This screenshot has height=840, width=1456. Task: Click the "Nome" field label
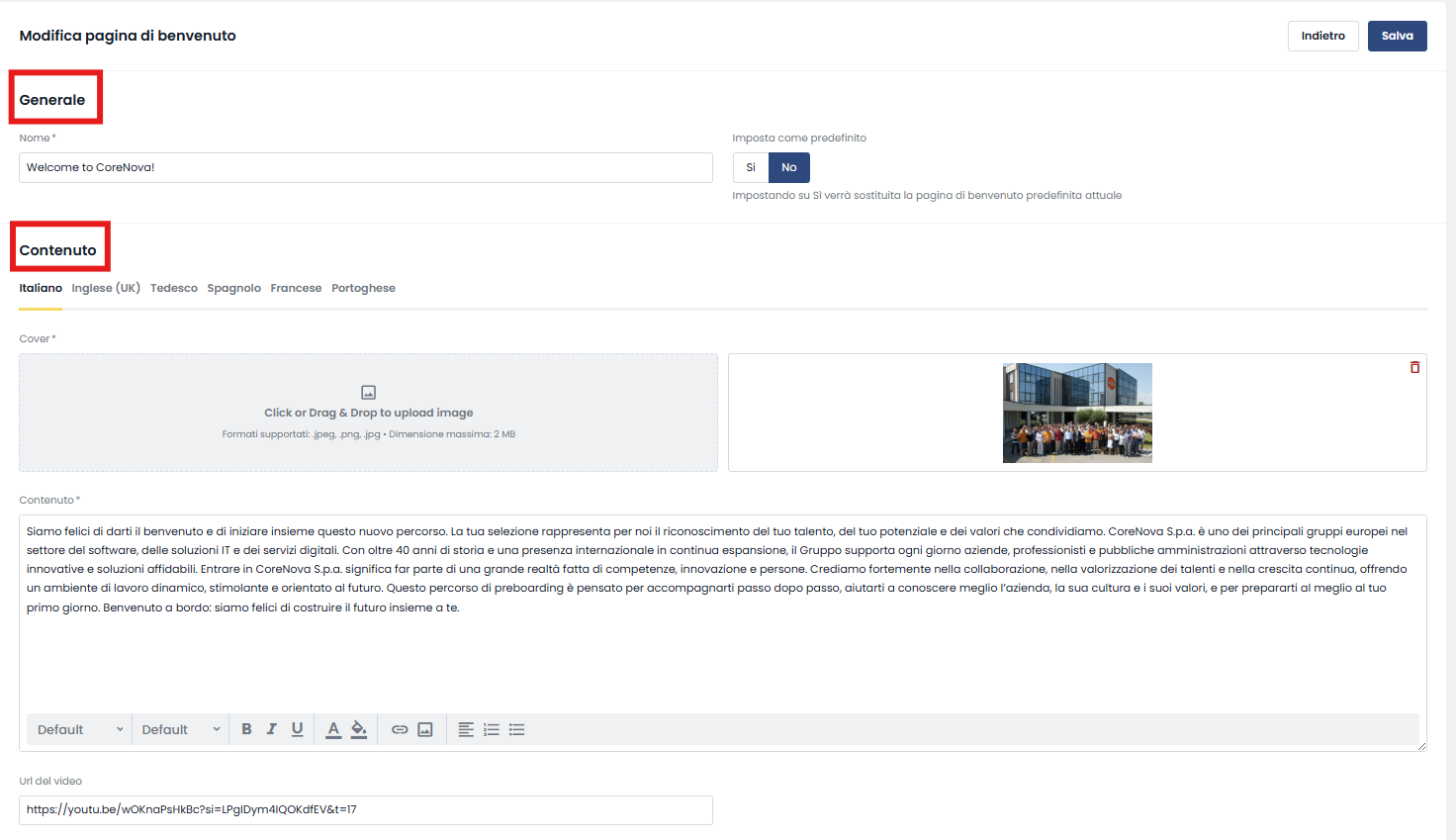coord(38,138)
